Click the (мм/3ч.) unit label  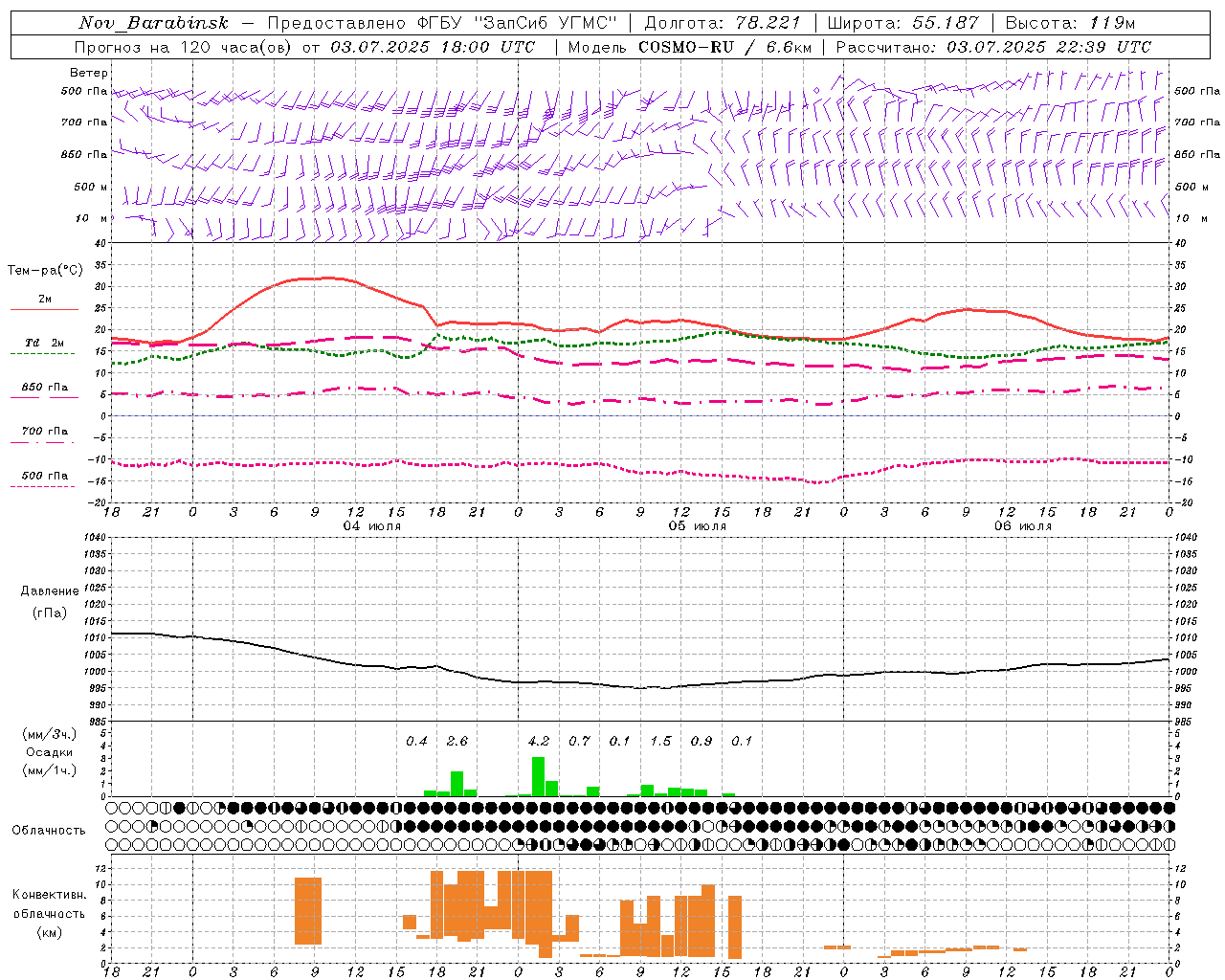51,735
